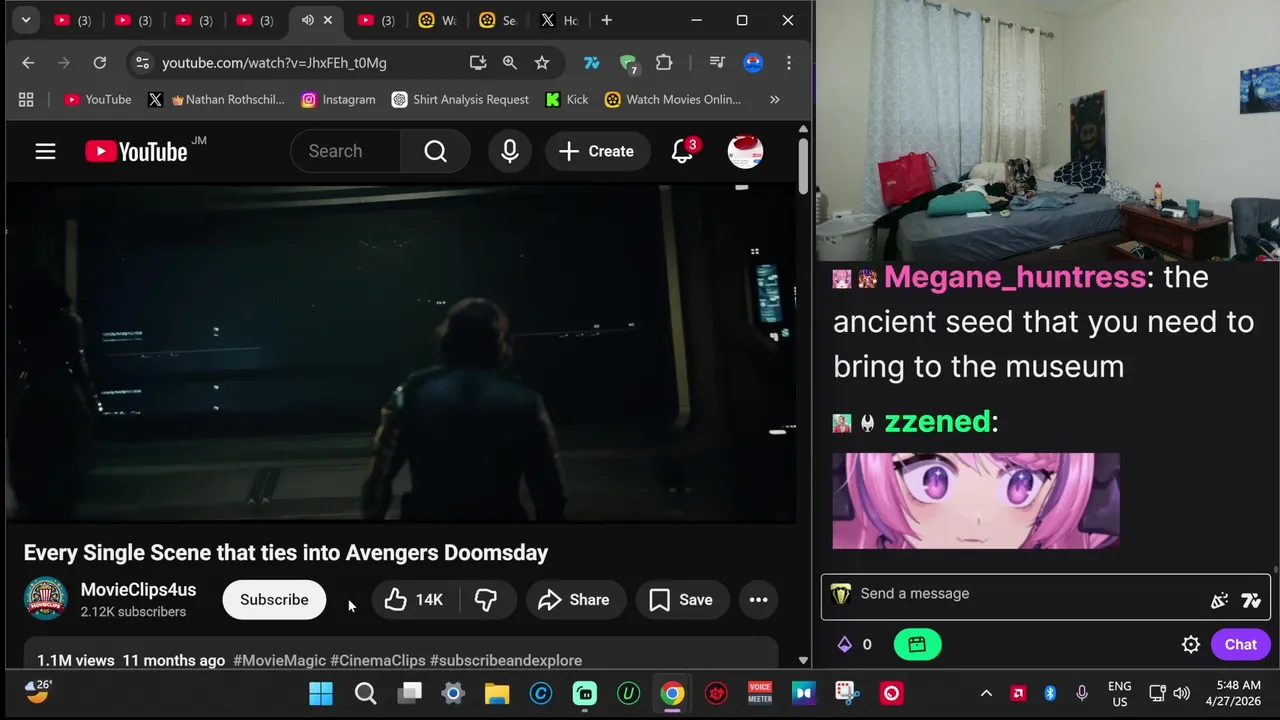Open Voicemeeter from the taskbar
Viewport: 1280px width, 720px height.
[760, 693]
